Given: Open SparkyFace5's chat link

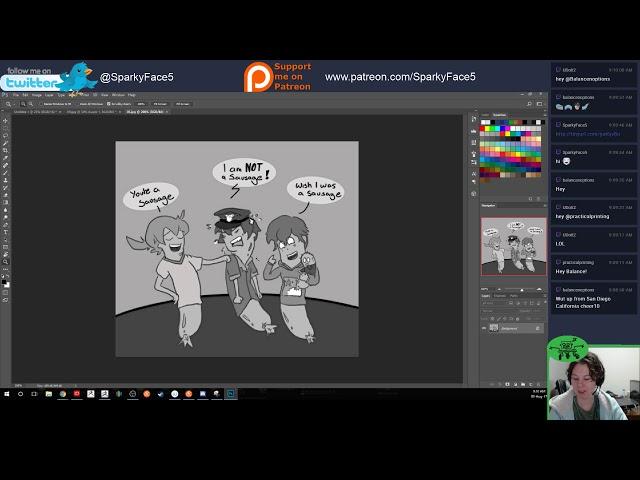Looking at the screenshot, I should click(x=588, y=134).
